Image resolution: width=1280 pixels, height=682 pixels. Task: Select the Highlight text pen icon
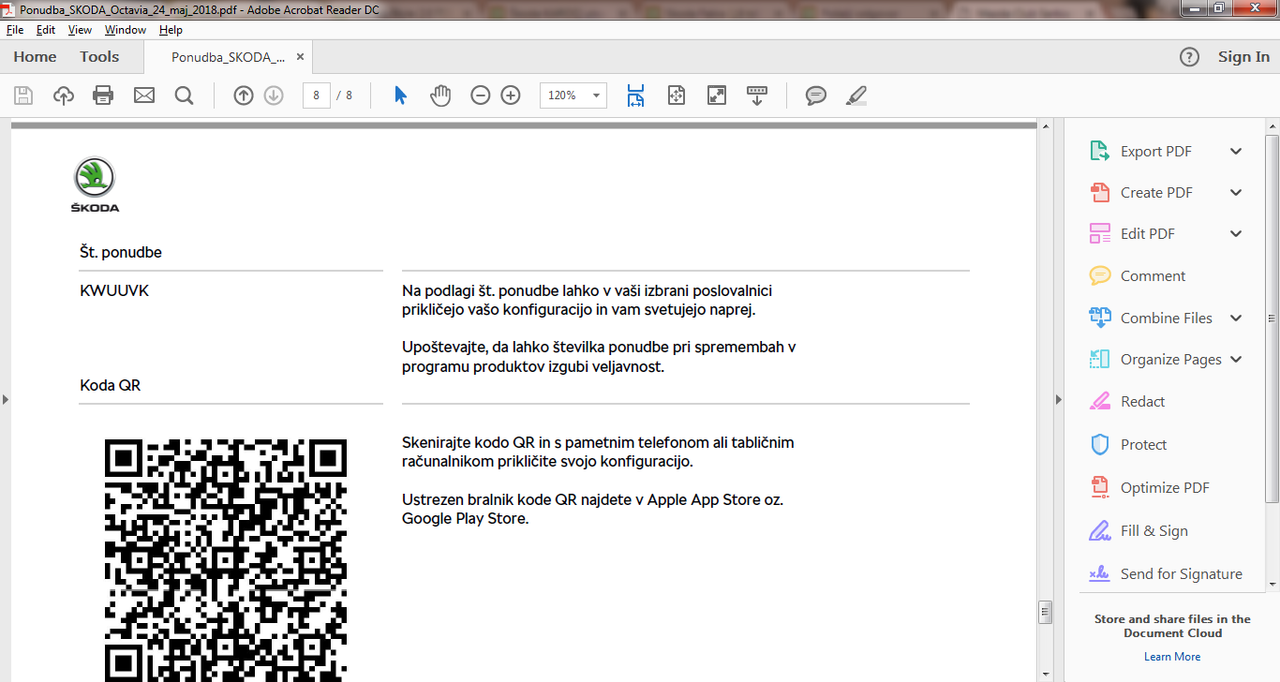click(856, 96)
